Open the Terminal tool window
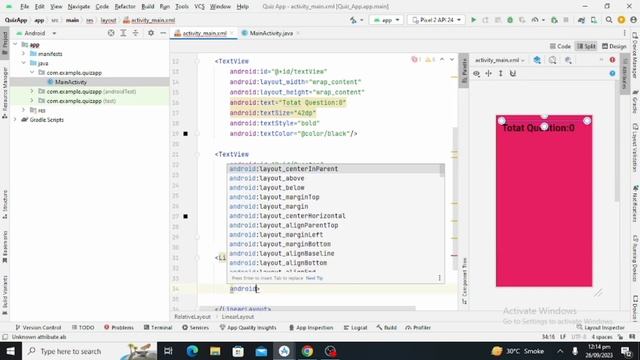This screenshot has height=360, width=640. click(158, 327)
